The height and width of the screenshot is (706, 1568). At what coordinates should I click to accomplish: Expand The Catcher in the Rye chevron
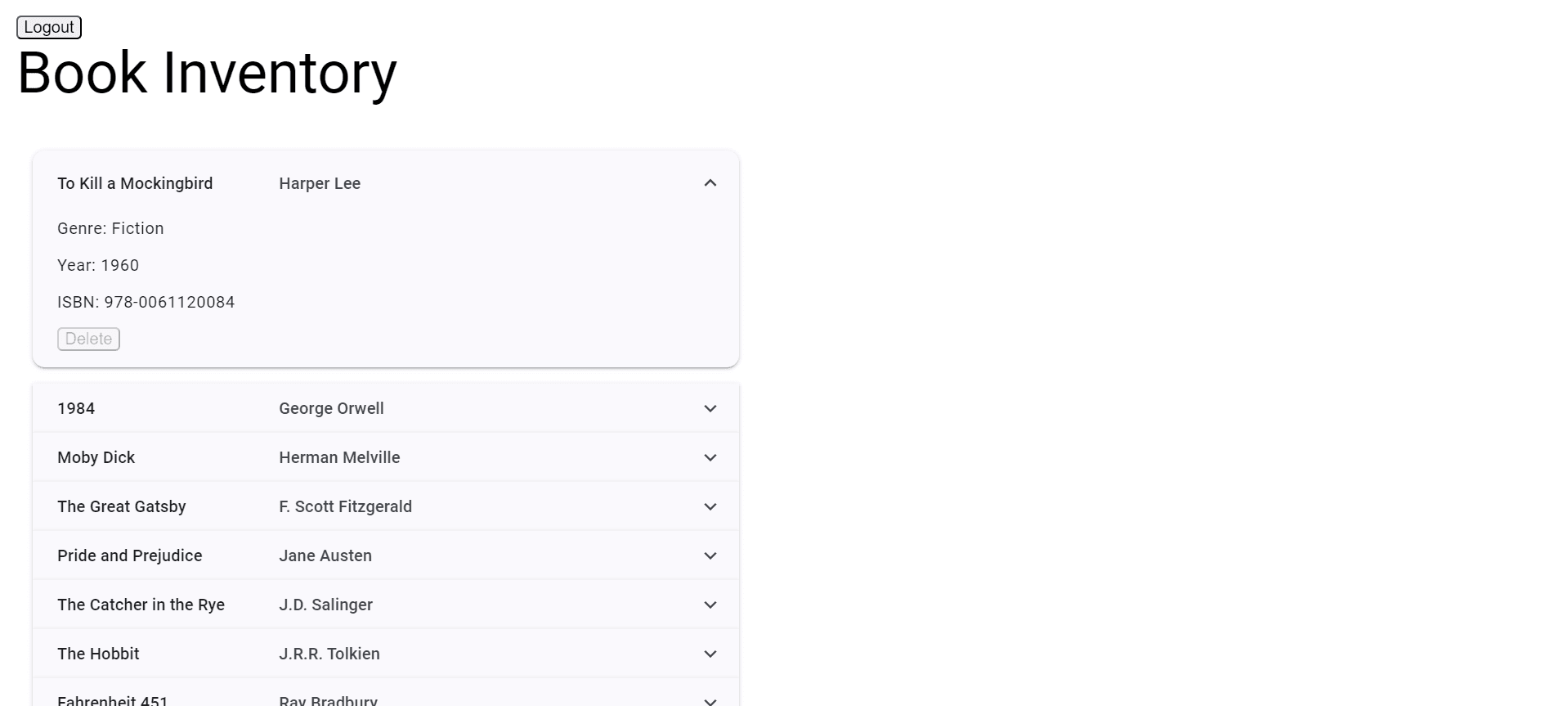(710, 605)
